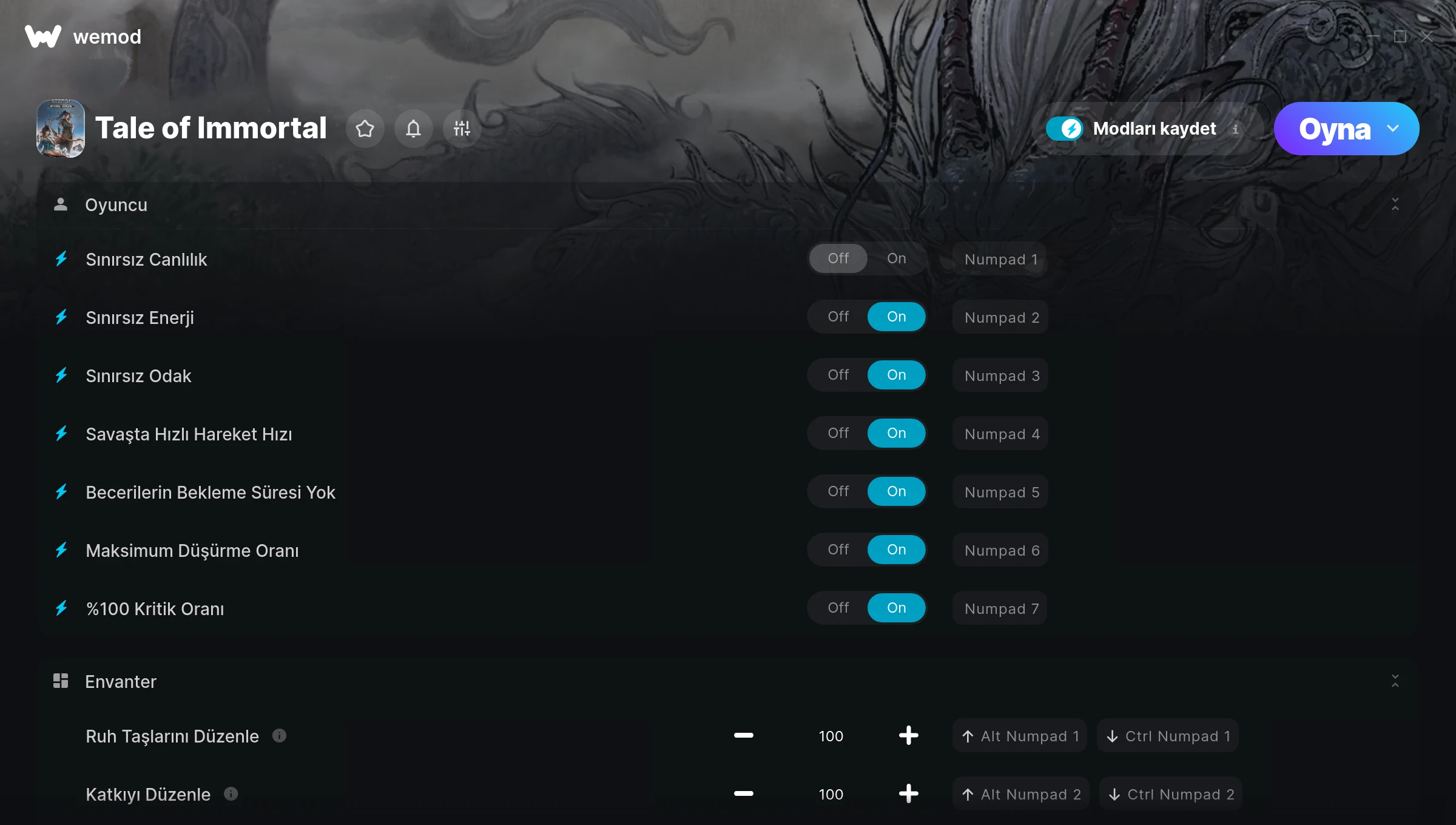Collapse the Envanter section
The image size is (1456, 825).
tap(1395, 681)
